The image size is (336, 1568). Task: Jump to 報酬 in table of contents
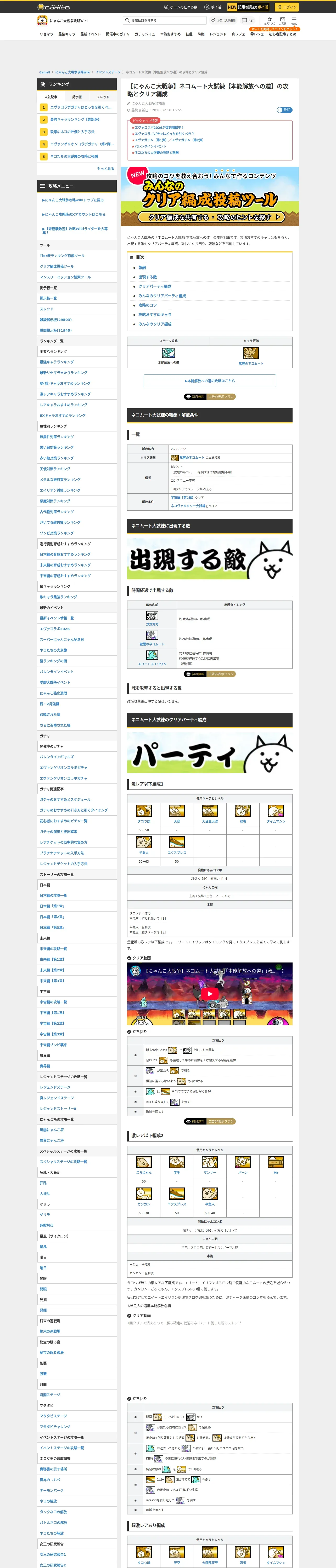pos(142,268)
